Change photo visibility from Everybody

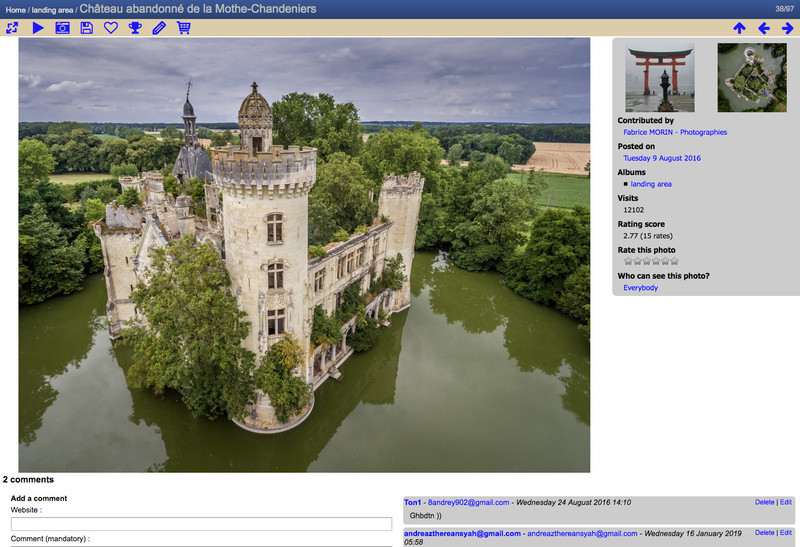tap(640, 288)
